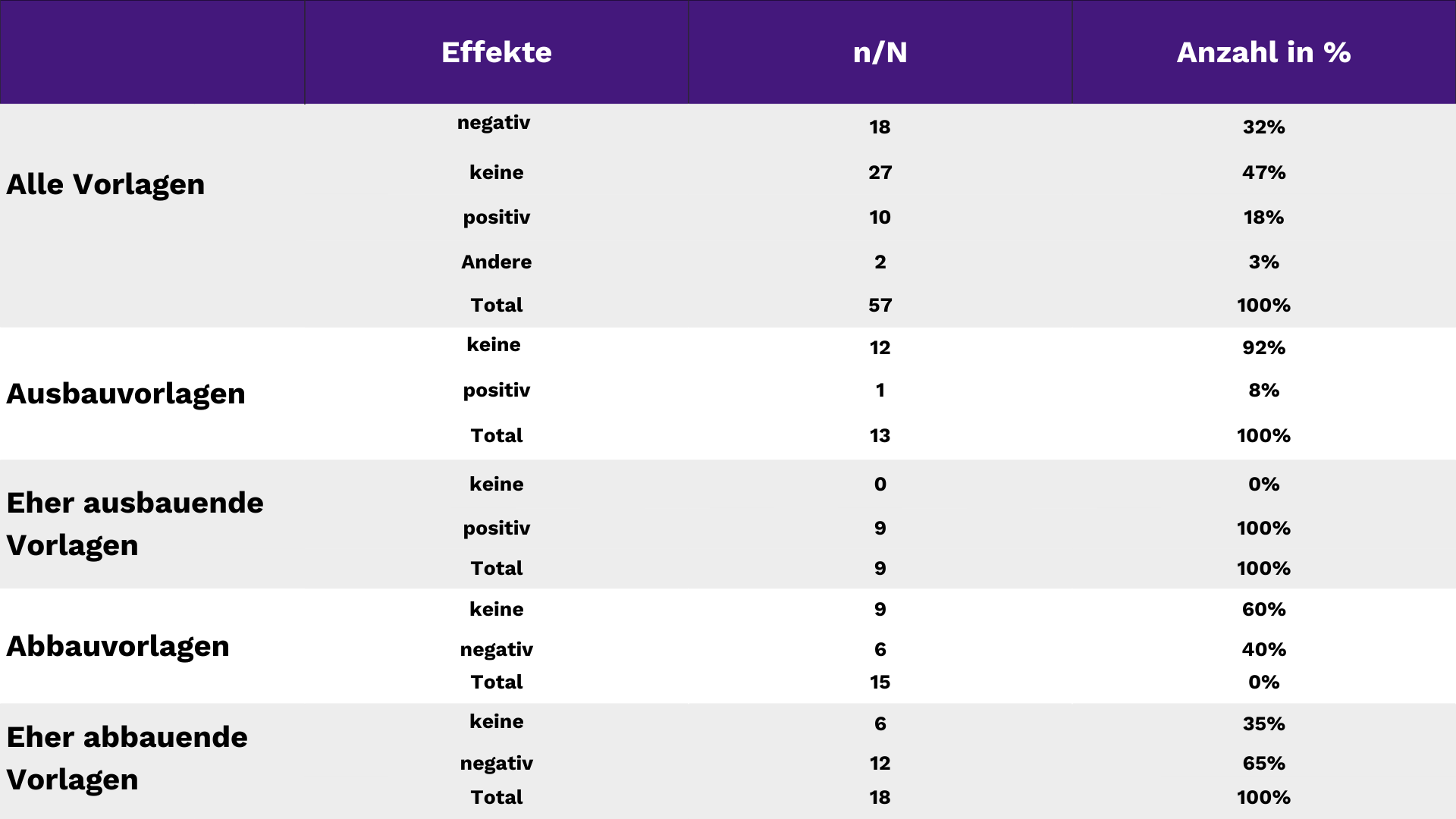The image size is (1456, 819).
Task: Select the 40% percentage cell
Action: point(1263,649)
